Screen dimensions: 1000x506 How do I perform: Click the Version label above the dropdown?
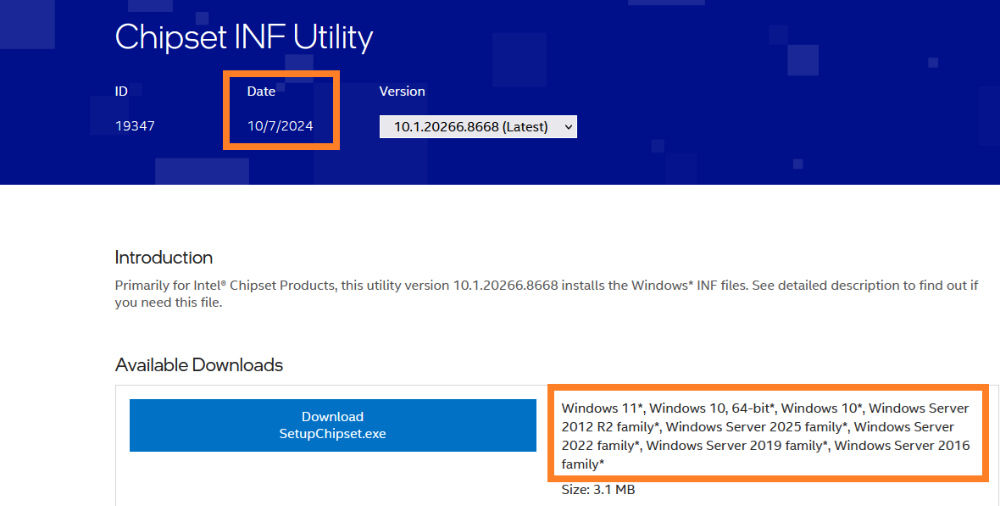402,91
